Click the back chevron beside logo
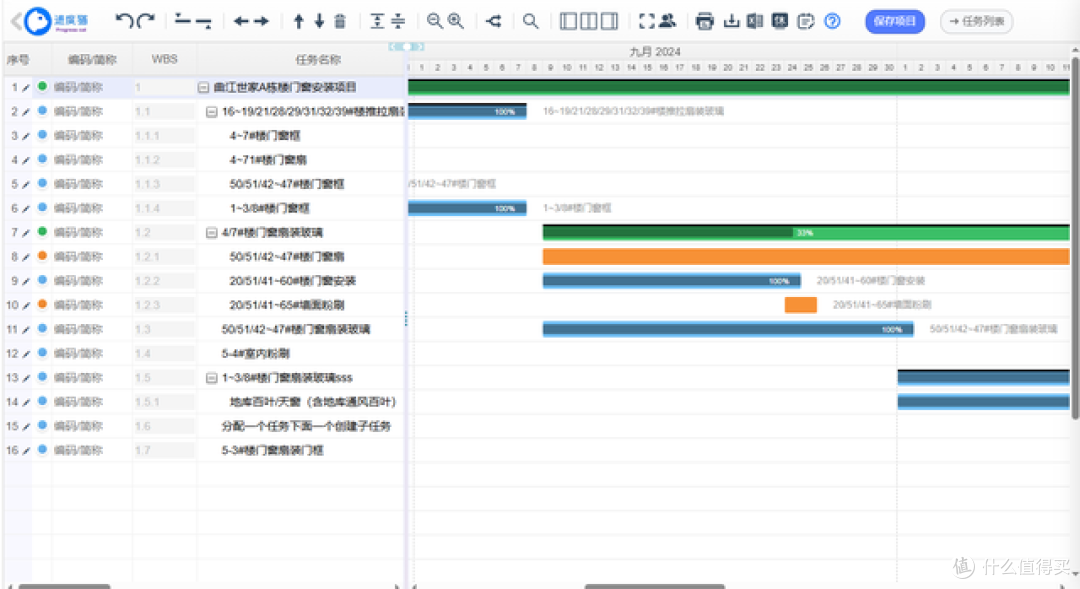Viewport: 1080px width, 589px height. pyautogui.click(x=16, y=21)
